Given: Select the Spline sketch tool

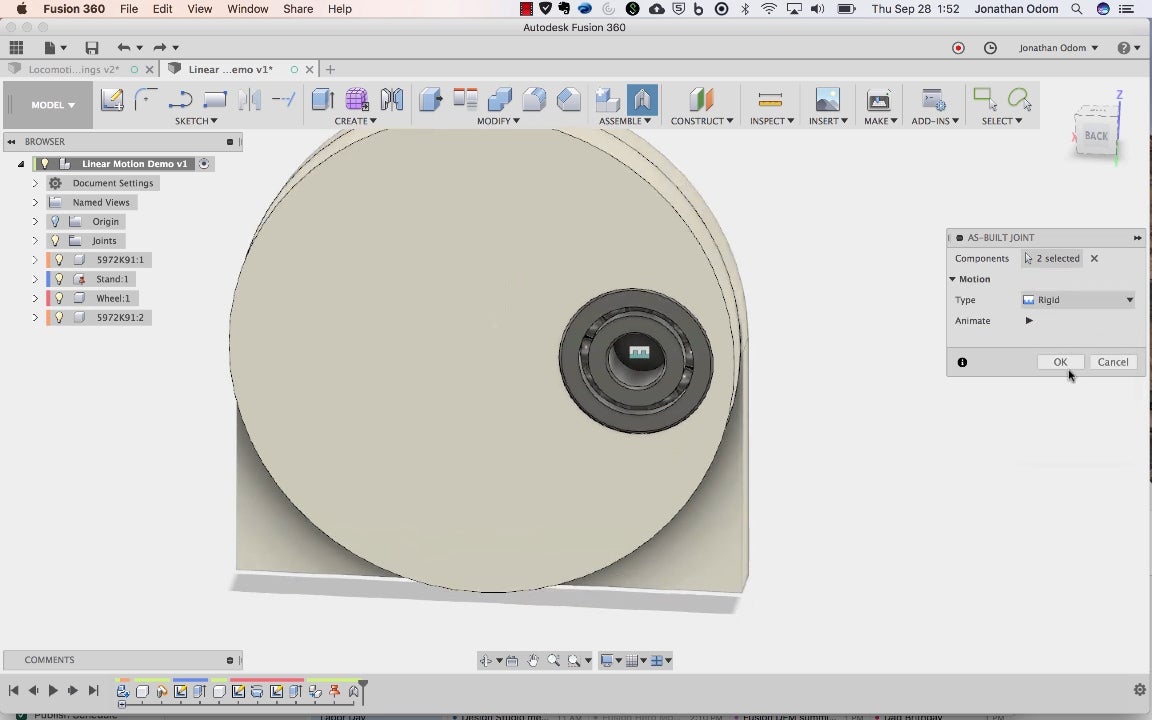Looking at the screenshot, I should (x=180, y=99).
